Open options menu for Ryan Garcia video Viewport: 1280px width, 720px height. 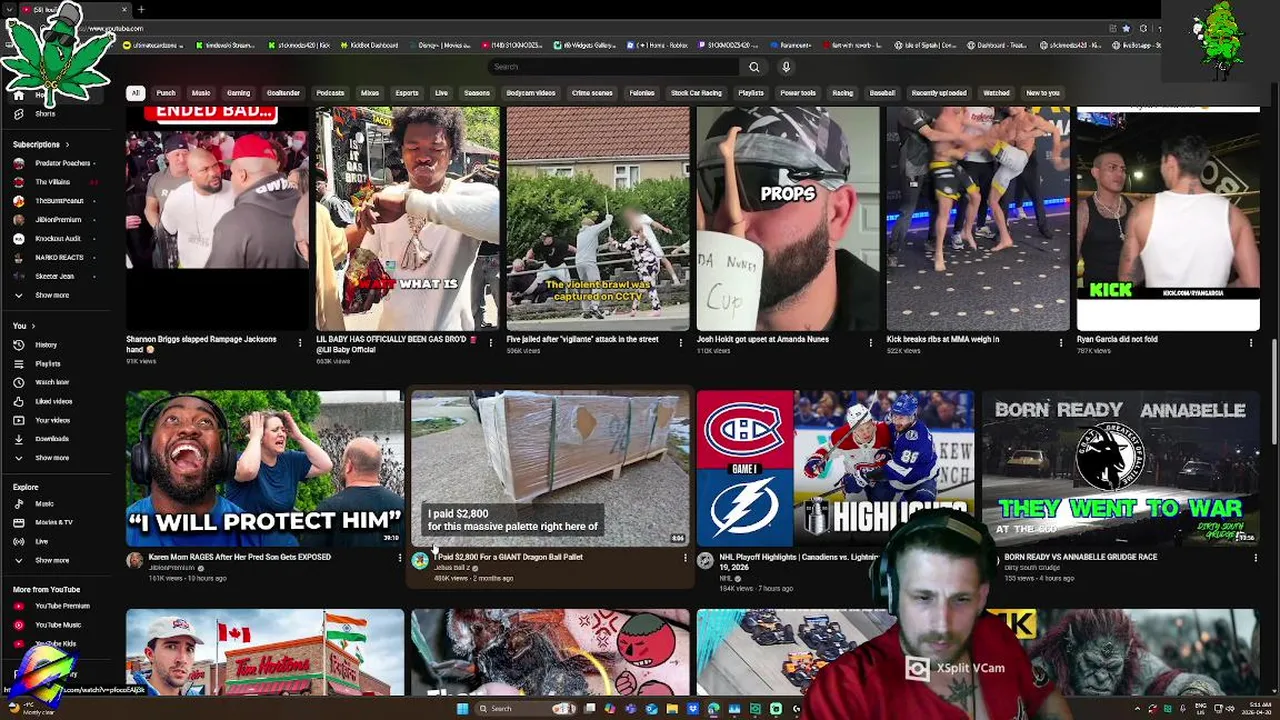pos(1250,343)
